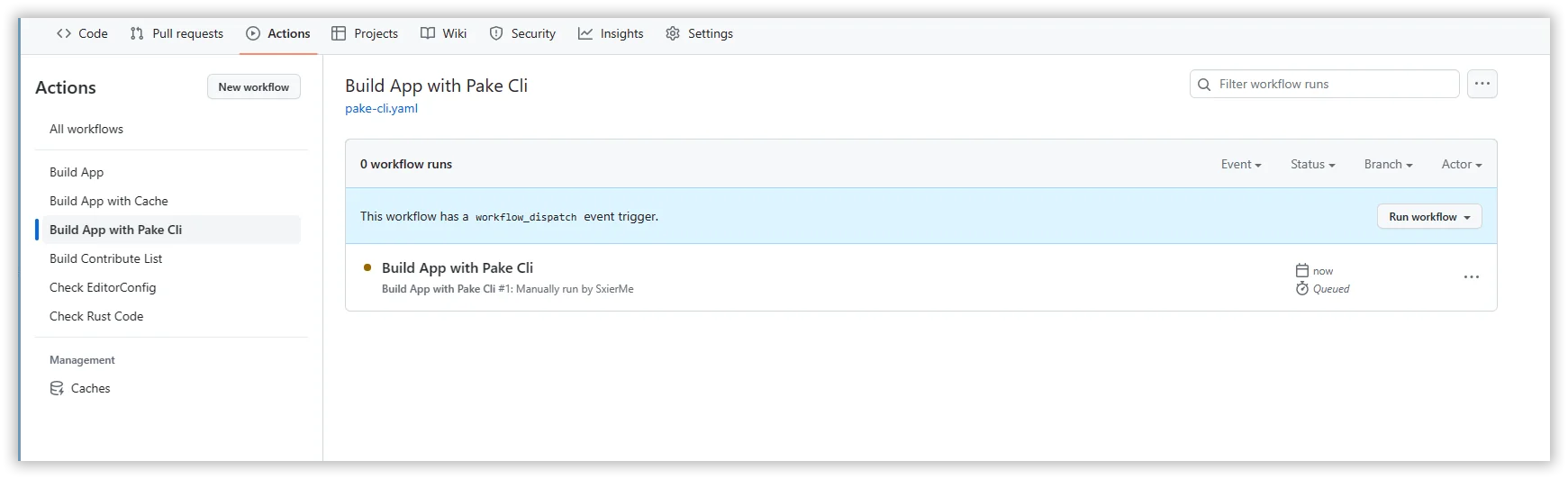1568x479 pixels.
Task: Click the Insights graph icon
Action: [585, 33]
